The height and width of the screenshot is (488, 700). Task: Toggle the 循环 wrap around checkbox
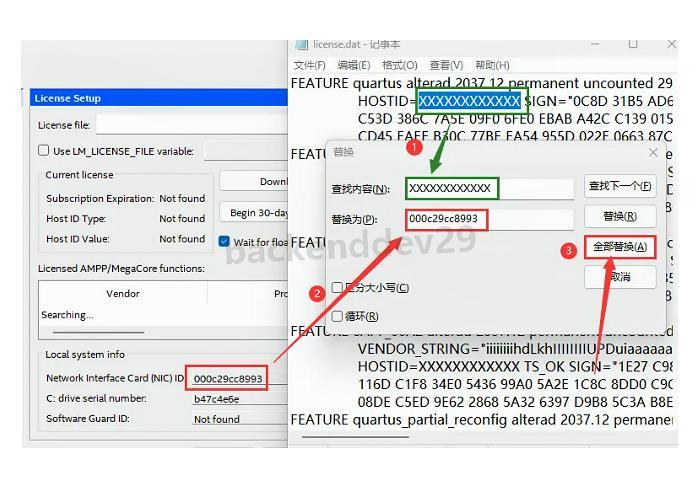pyautogui.click(x=338, y=316)
